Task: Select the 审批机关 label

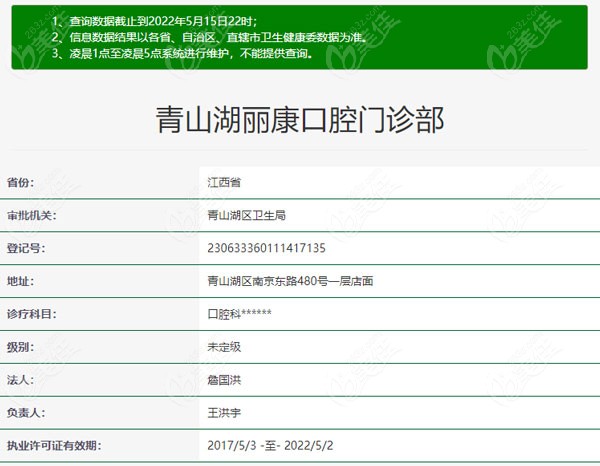Action: (33, 215)
